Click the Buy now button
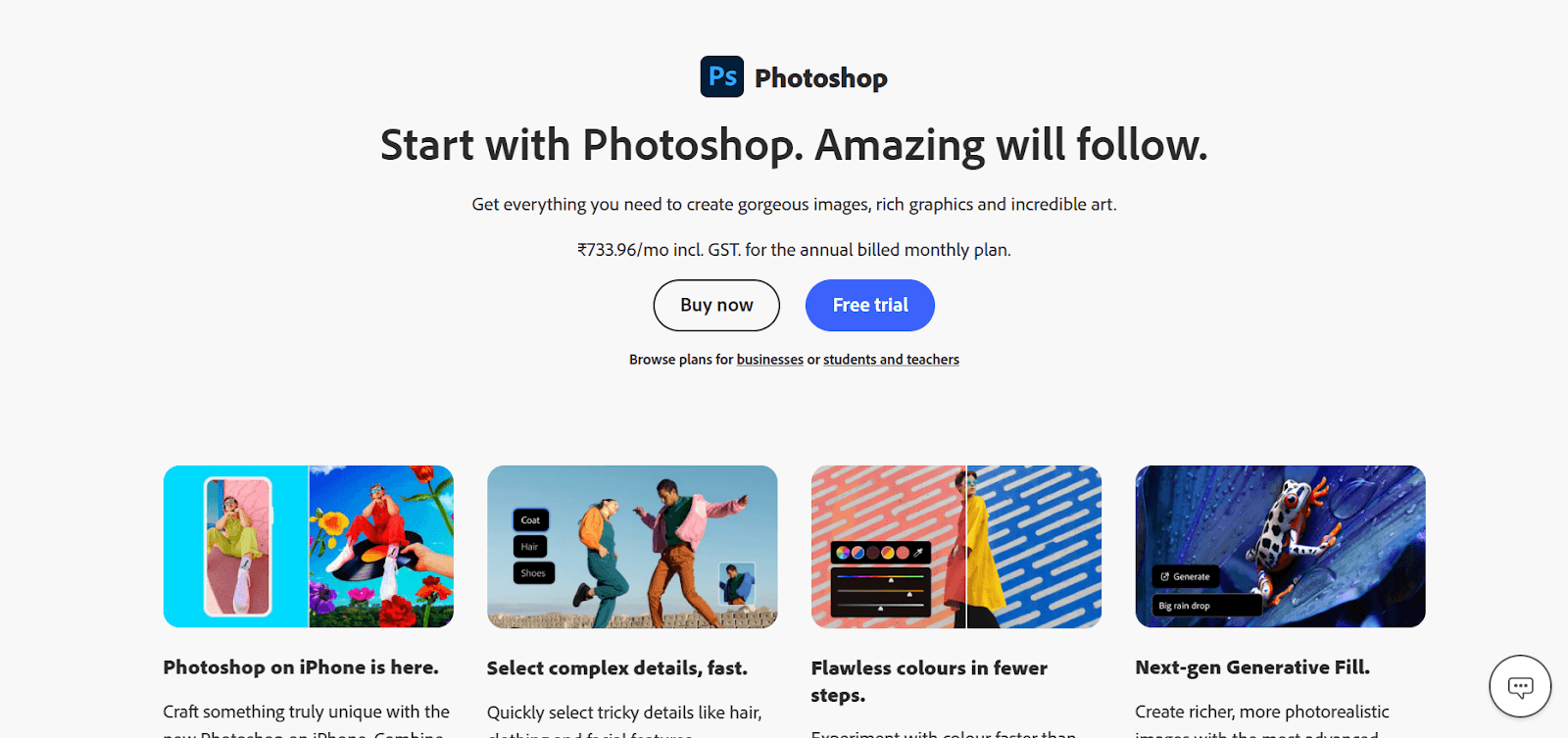Viewport: 1568px width, 738px height. [x=716, y=305]
